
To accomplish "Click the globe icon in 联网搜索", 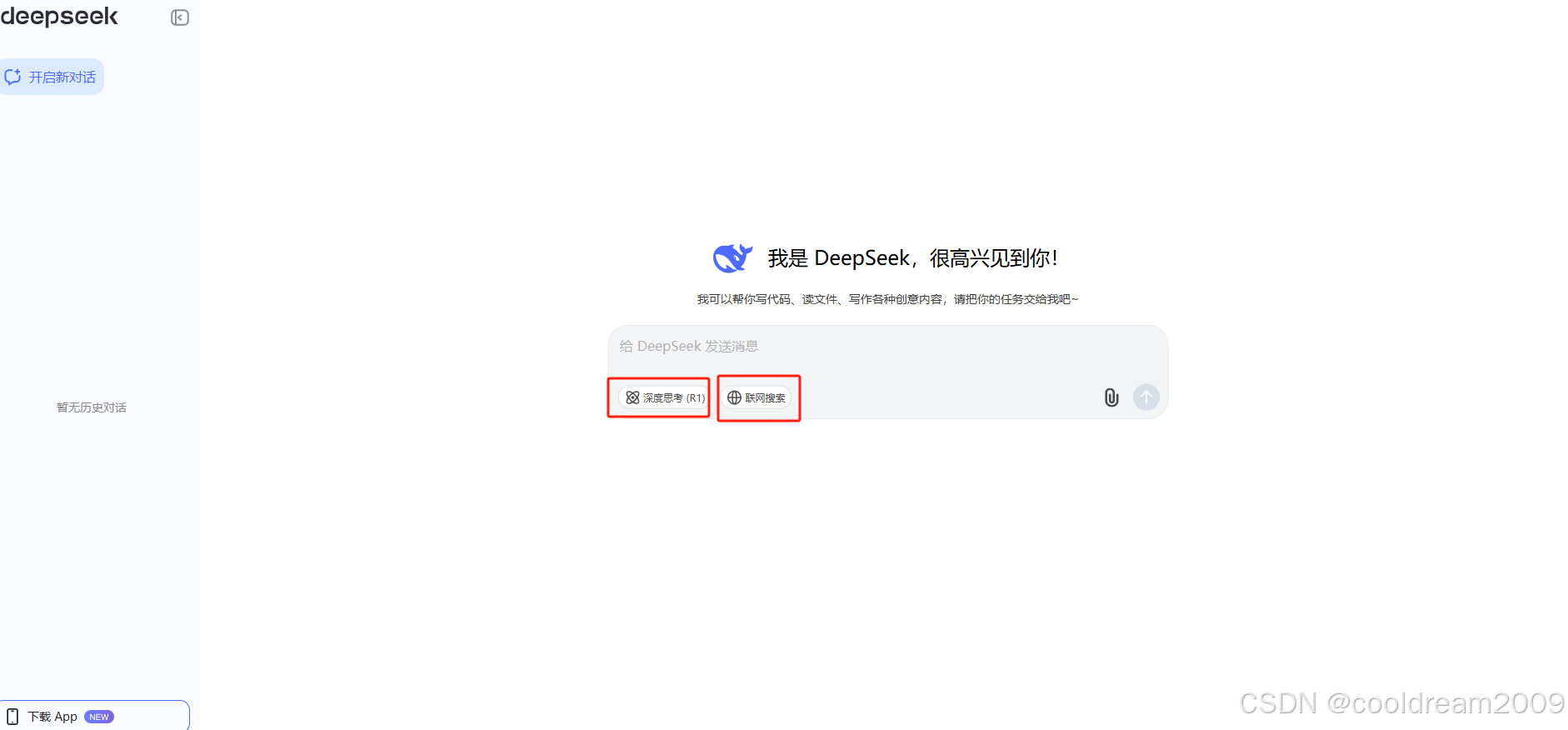I will tap(734, 397).
